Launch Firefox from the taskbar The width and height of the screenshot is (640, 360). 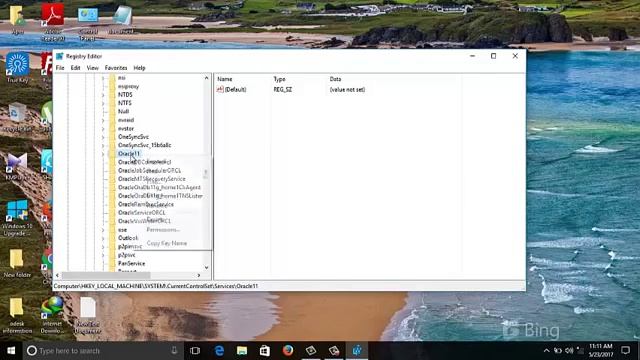point(288,350)
